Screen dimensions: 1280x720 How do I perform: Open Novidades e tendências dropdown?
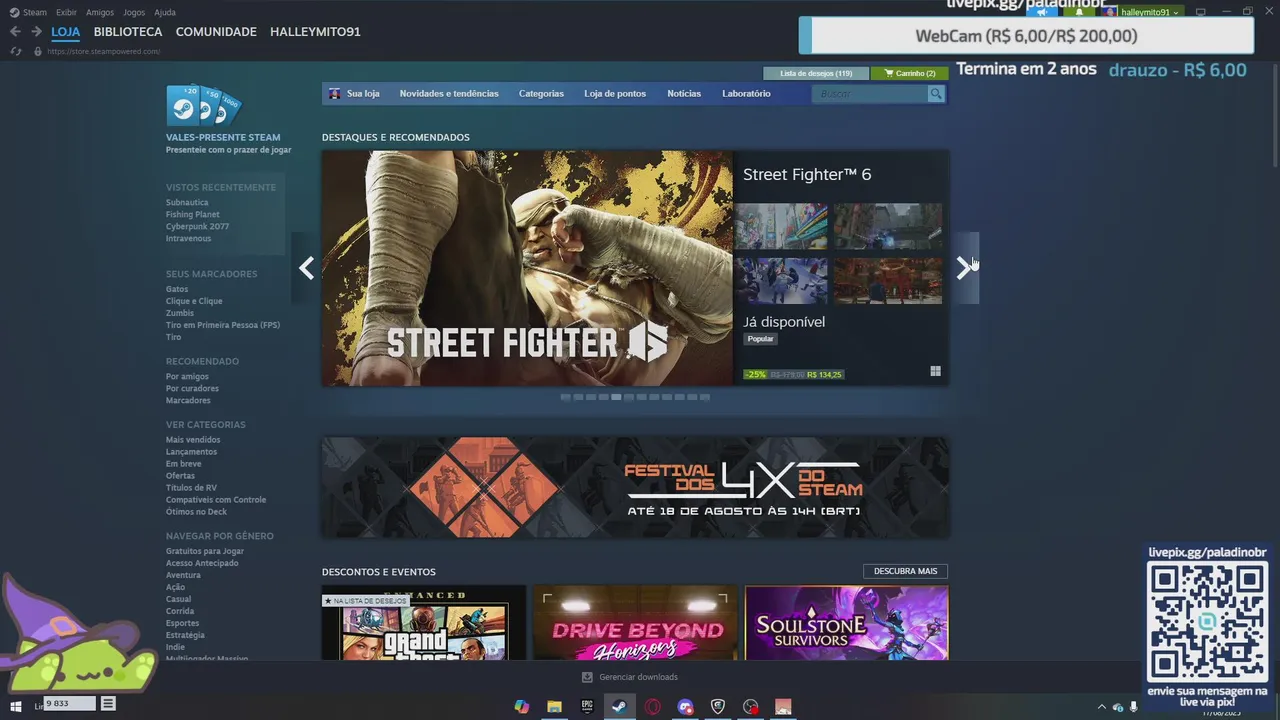(x=449, y=93)
